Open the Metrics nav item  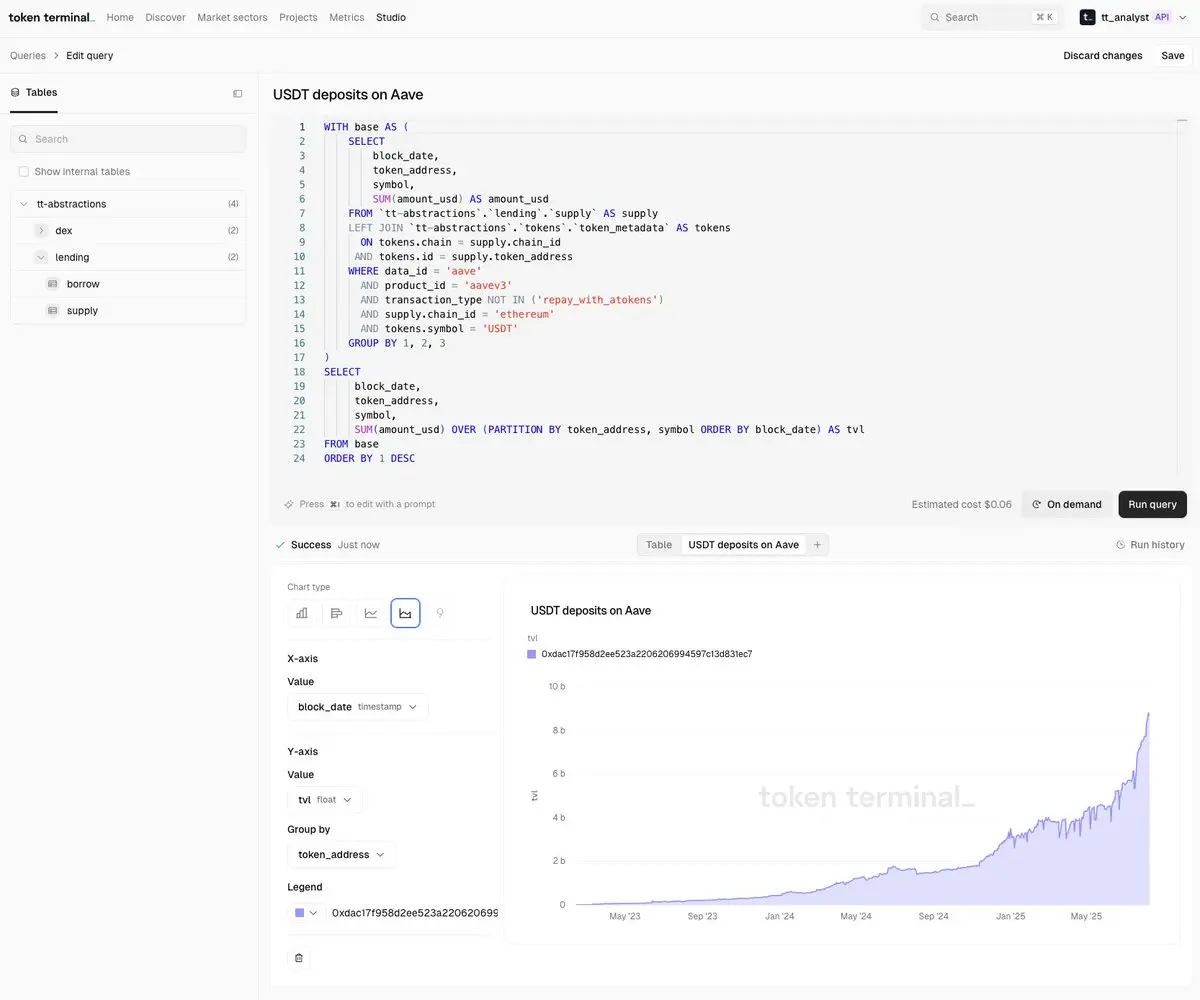pos(347,17)
